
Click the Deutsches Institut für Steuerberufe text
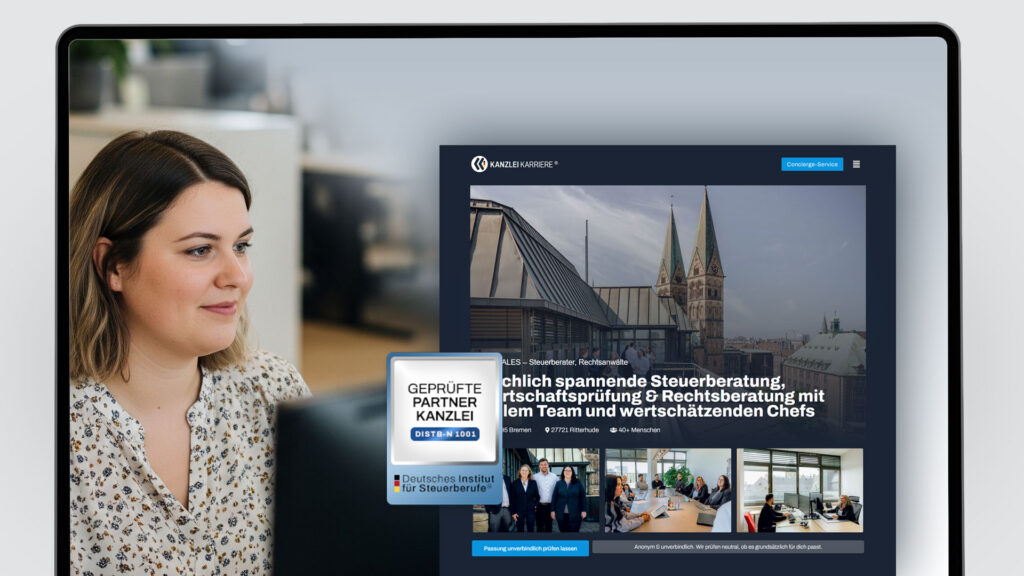pos(450,484)
